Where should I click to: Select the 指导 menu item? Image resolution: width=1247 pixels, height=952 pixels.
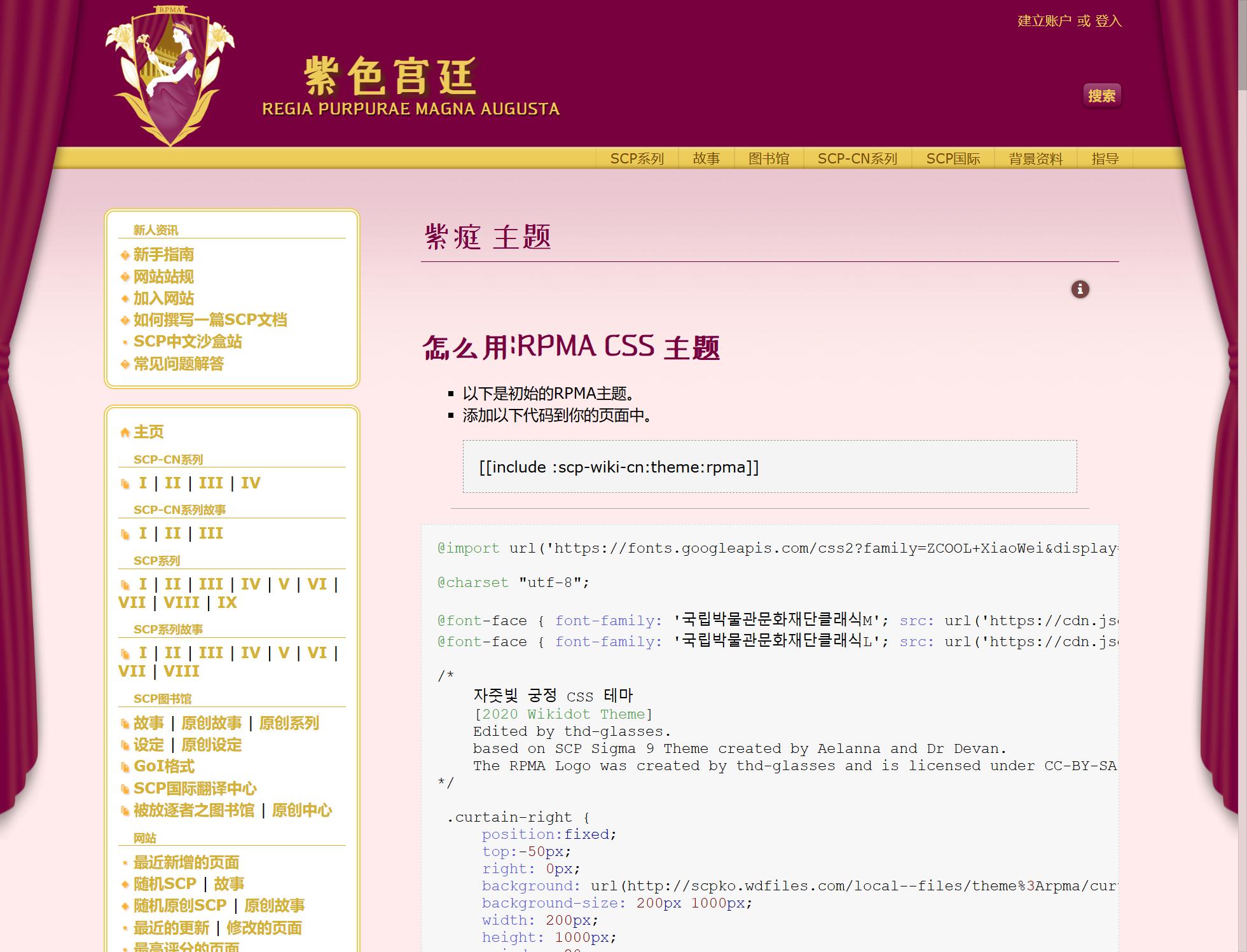tap(1105, 158)
